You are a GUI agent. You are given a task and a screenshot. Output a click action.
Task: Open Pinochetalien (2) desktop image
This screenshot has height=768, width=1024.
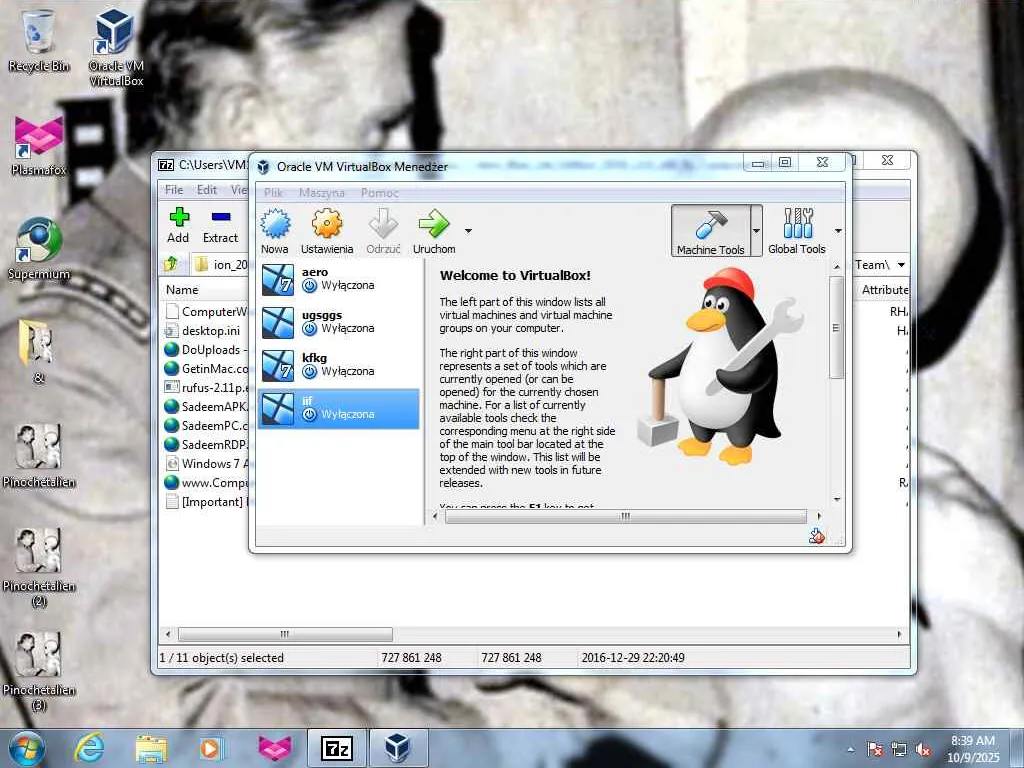pyautogui.click(x=39, y=567)
